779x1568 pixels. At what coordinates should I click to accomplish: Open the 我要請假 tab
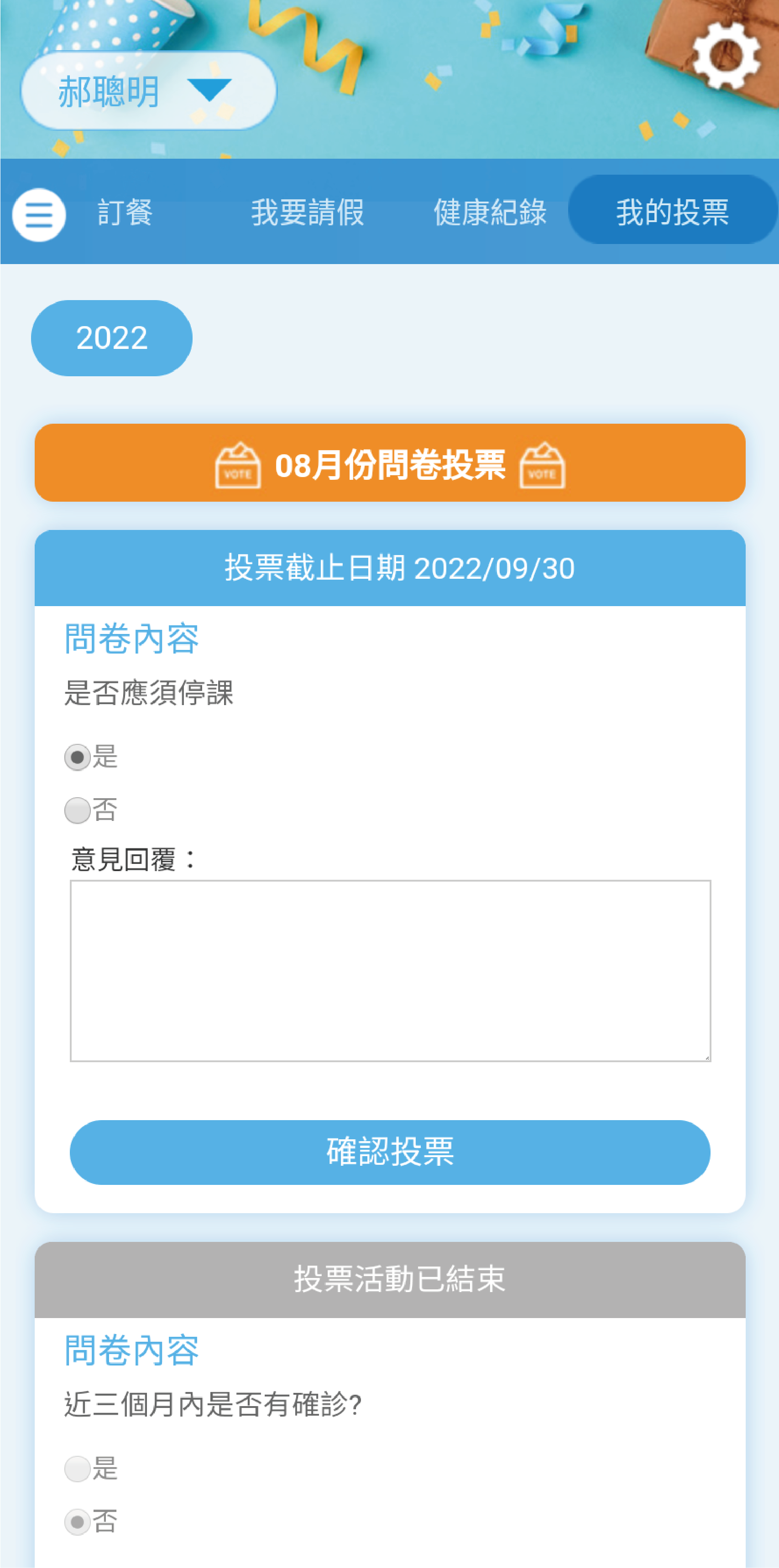click(308, 213)
